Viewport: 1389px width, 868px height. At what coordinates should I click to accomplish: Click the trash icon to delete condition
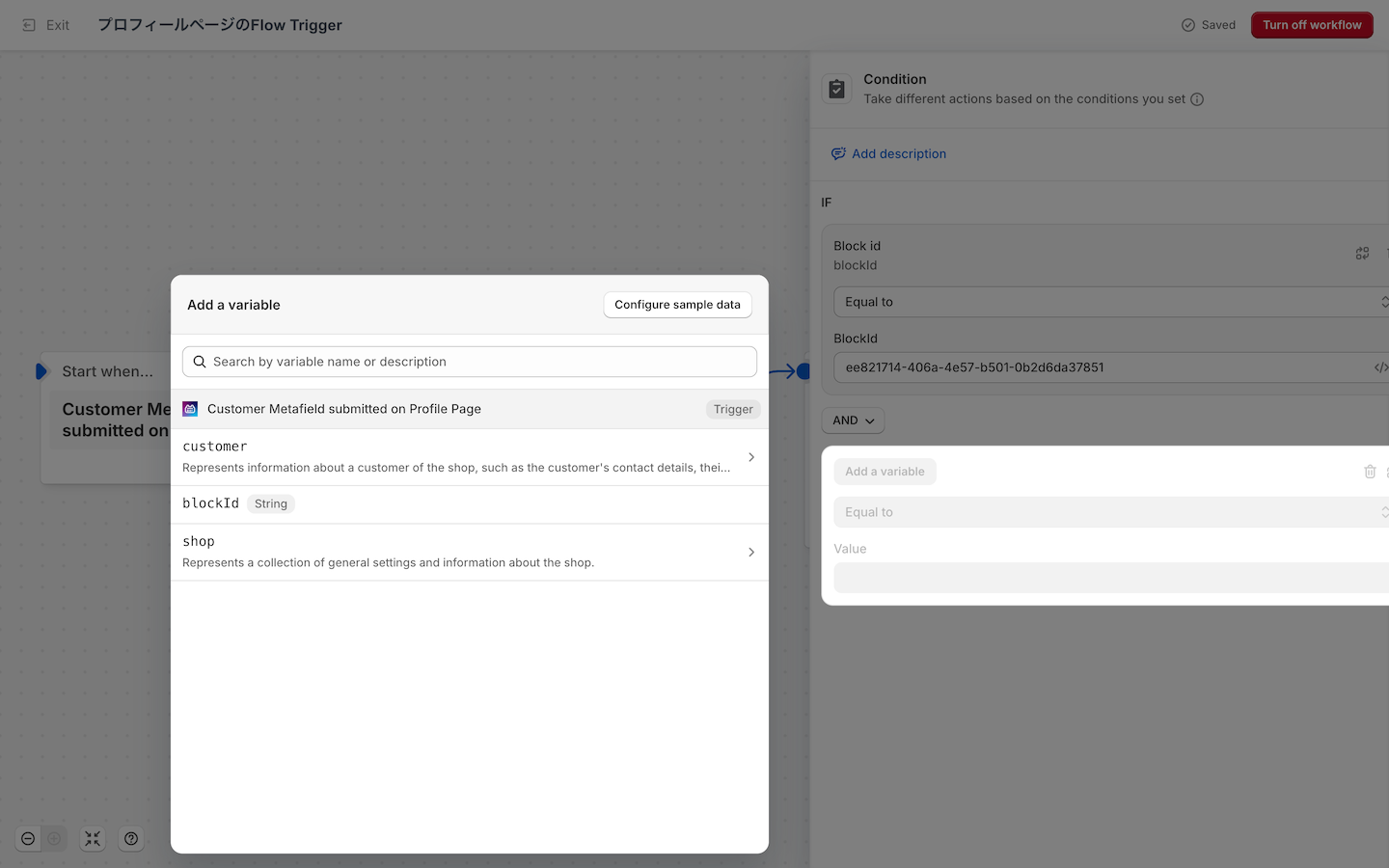1370,472
